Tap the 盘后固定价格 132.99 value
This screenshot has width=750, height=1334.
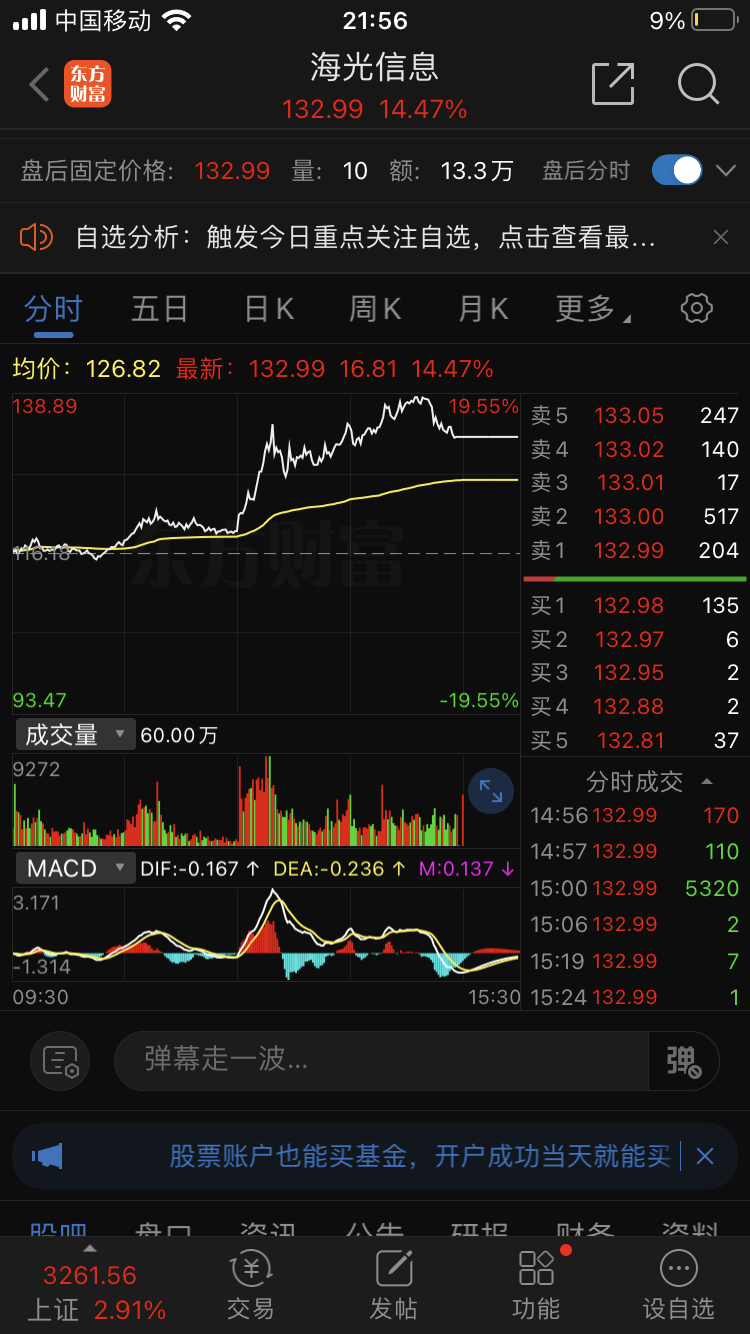click(232, 171)
